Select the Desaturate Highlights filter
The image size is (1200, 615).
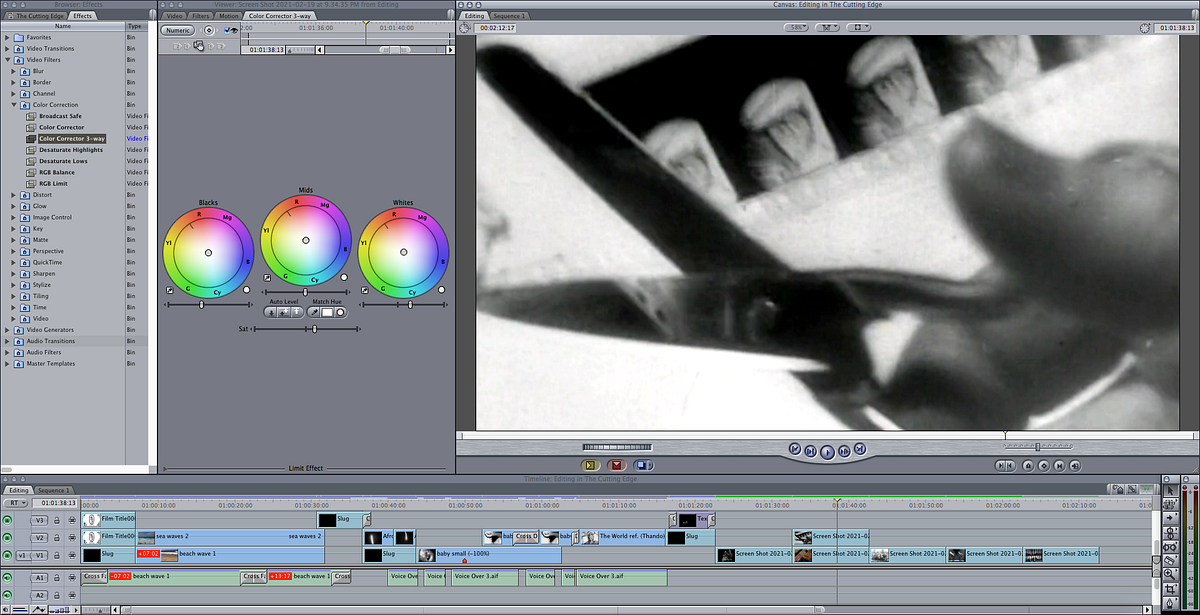(71, 150)
